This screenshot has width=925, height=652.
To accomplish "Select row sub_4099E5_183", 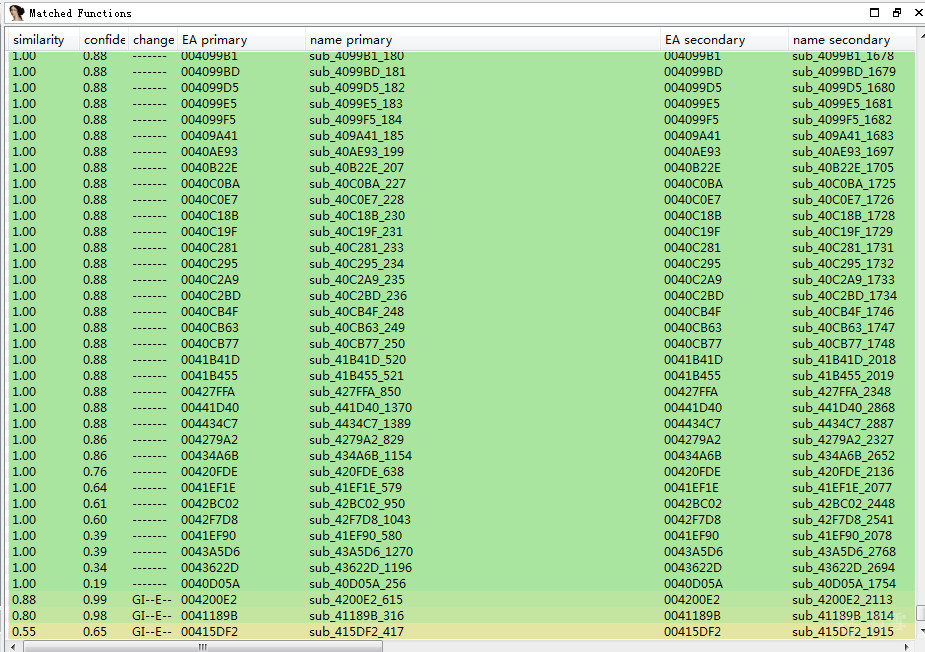I will click(461, 104).
